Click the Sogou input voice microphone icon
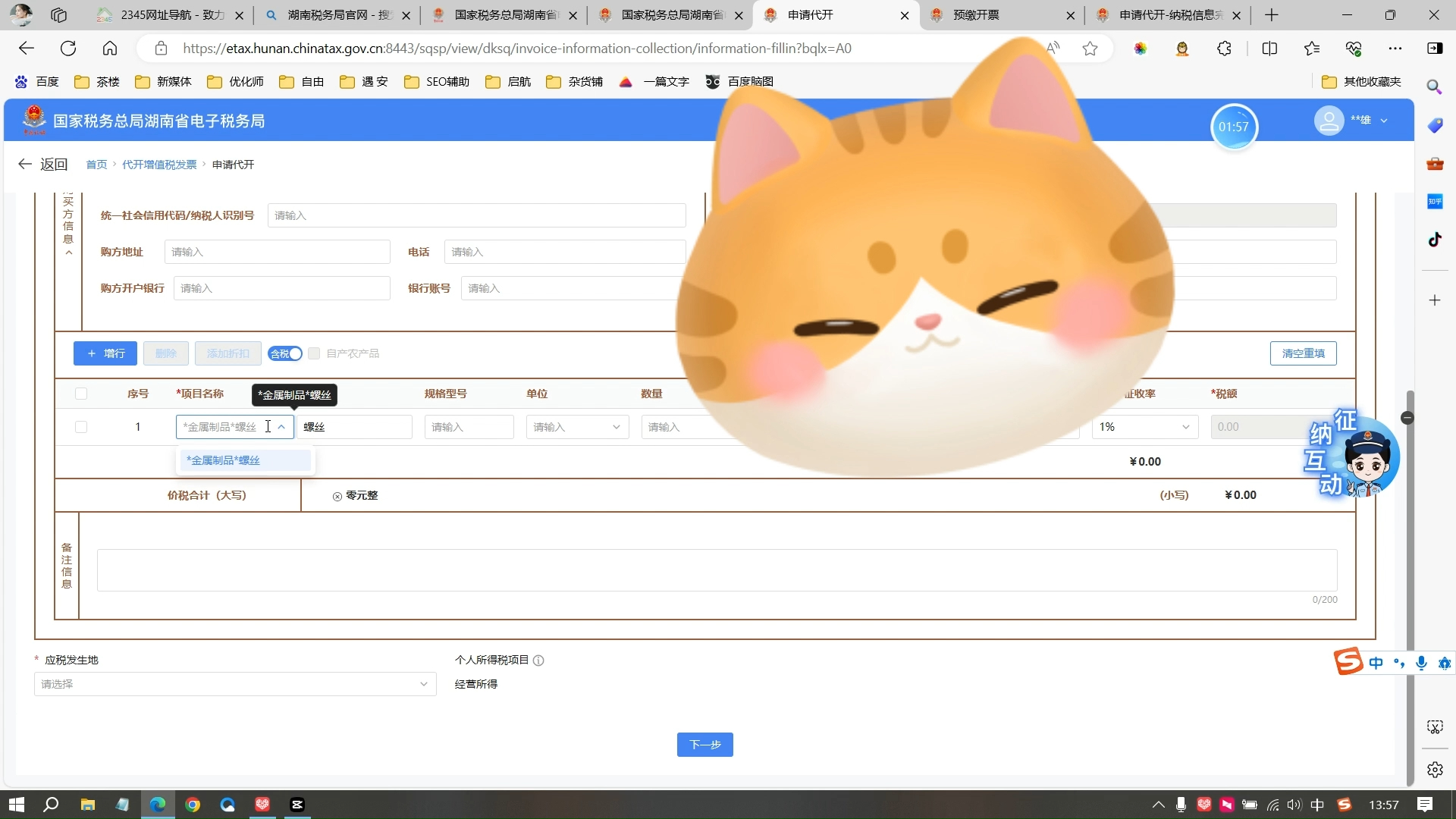Viewport: 1456px width, 819px height. click(x=1421, y=664)
